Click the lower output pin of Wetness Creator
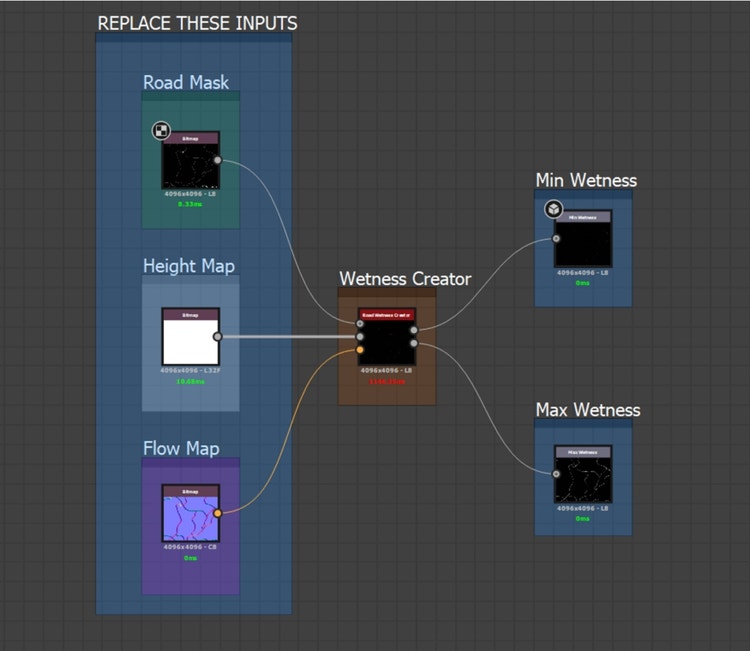The height and width of the screenshot is (651, 750). [x=414, y=343]
